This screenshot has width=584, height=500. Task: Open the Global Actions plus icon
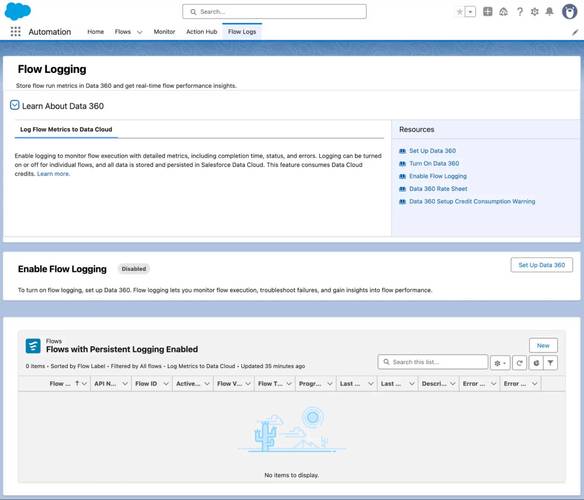[x=488, y=12]
